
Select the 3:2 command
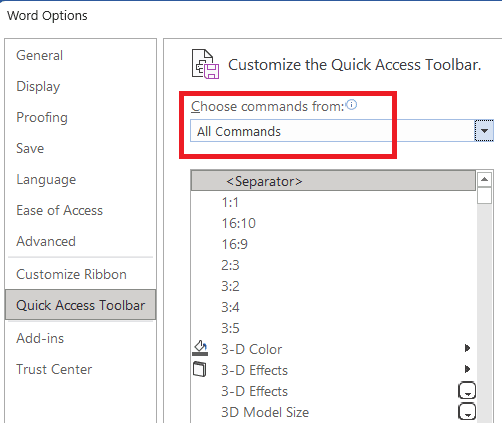pos(333,286)
